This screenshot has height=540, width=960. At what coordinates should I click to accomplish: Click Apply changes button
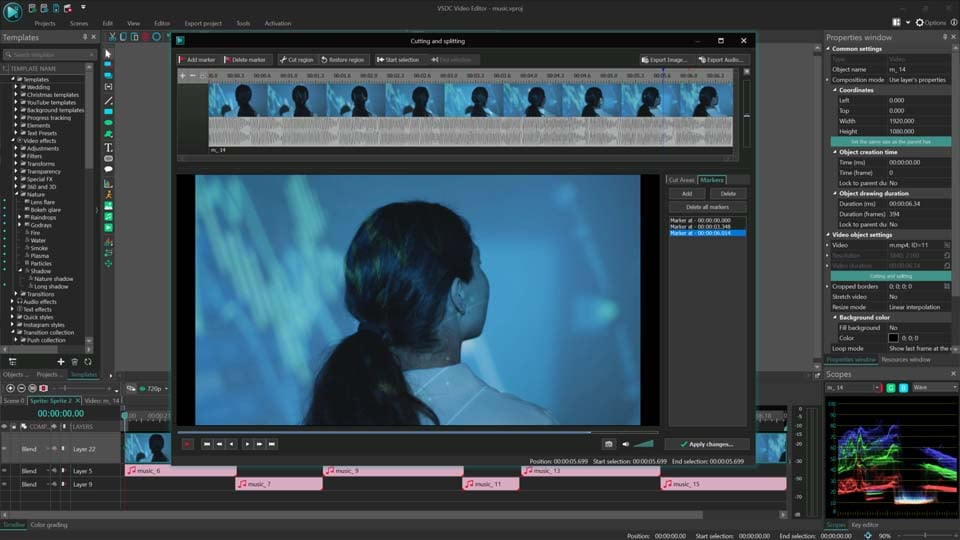707,444
